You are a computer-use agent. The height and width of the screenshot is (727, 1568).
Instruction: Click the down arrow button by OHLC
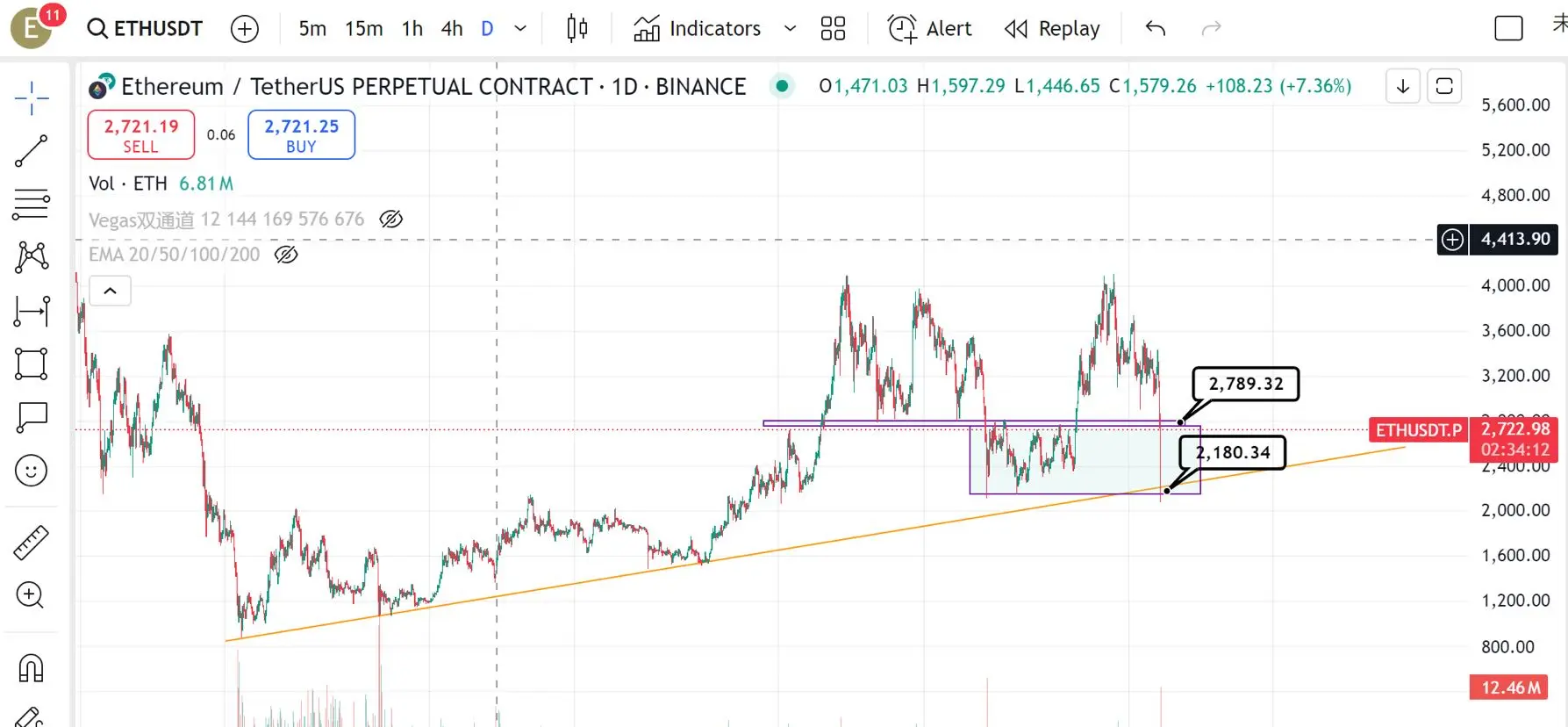(1403, 86)
